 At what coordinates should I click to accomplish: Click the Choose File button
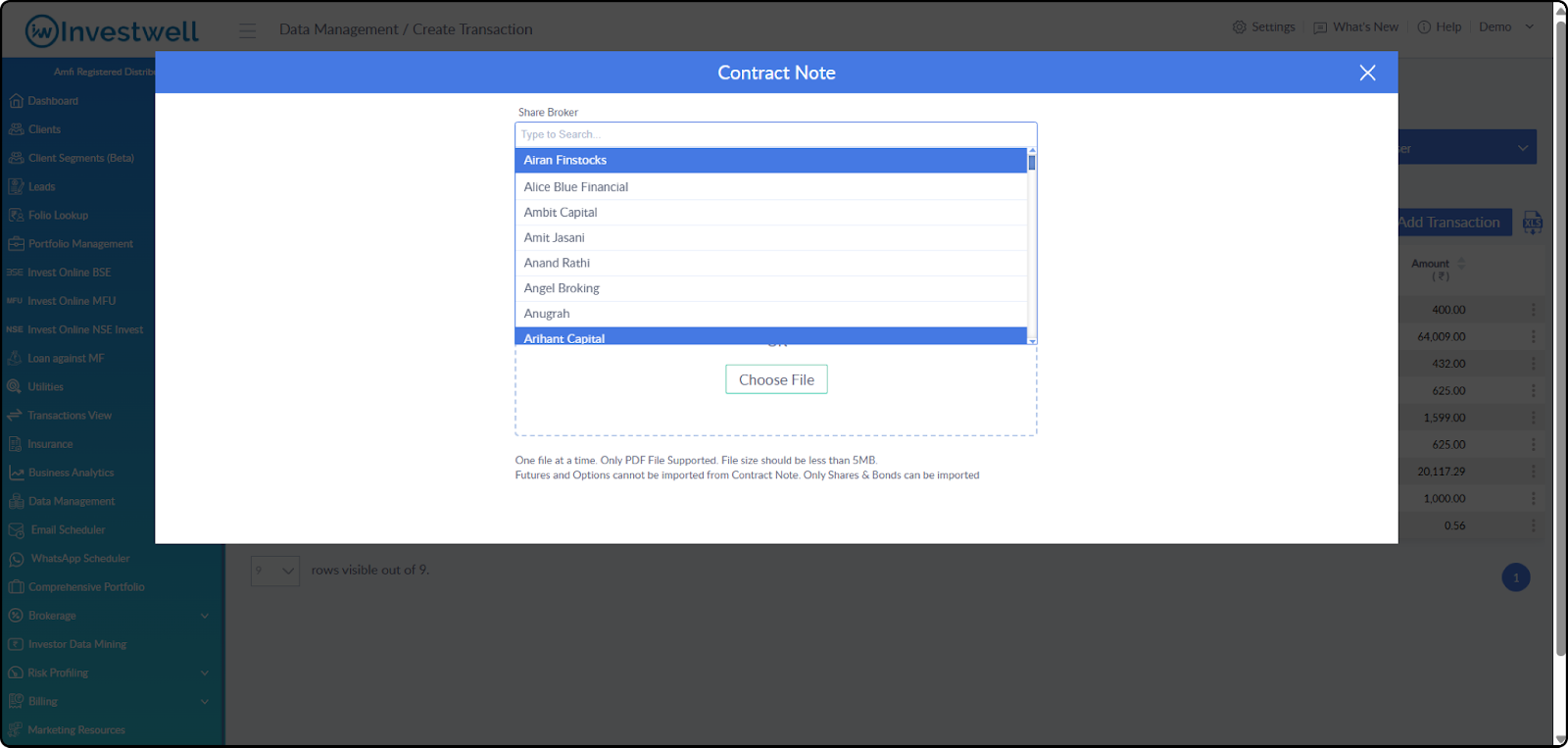(x=776, y=379)
